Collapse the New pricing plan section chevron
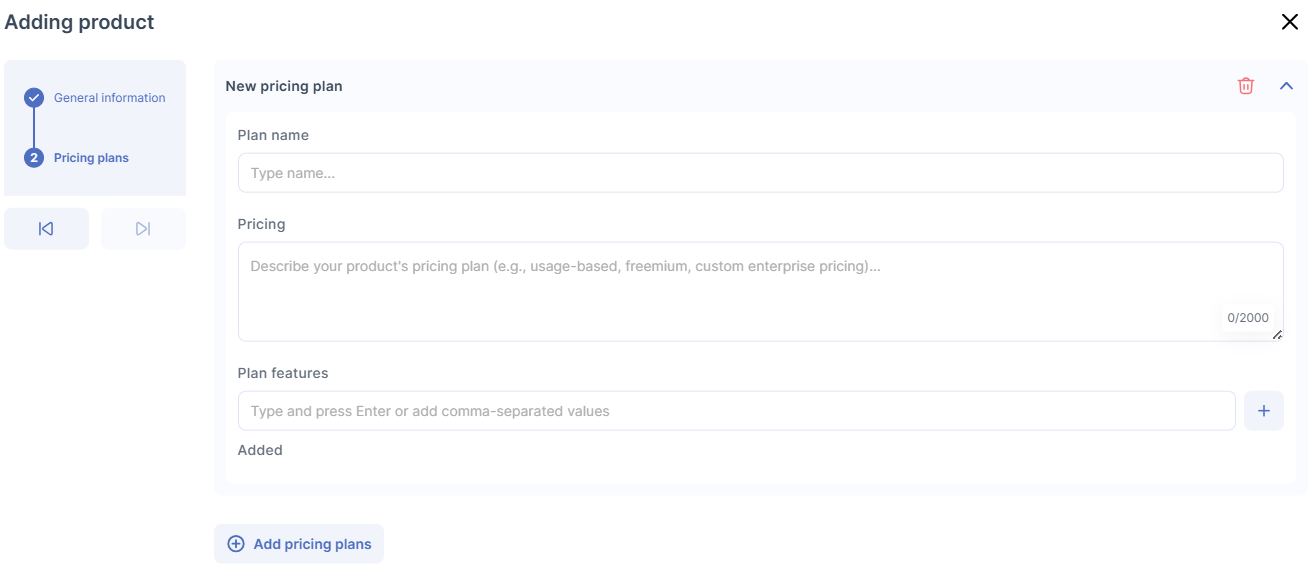The height and width of the screenshot is (572, 1315). pyautogui.click(x=1286, y=86)
